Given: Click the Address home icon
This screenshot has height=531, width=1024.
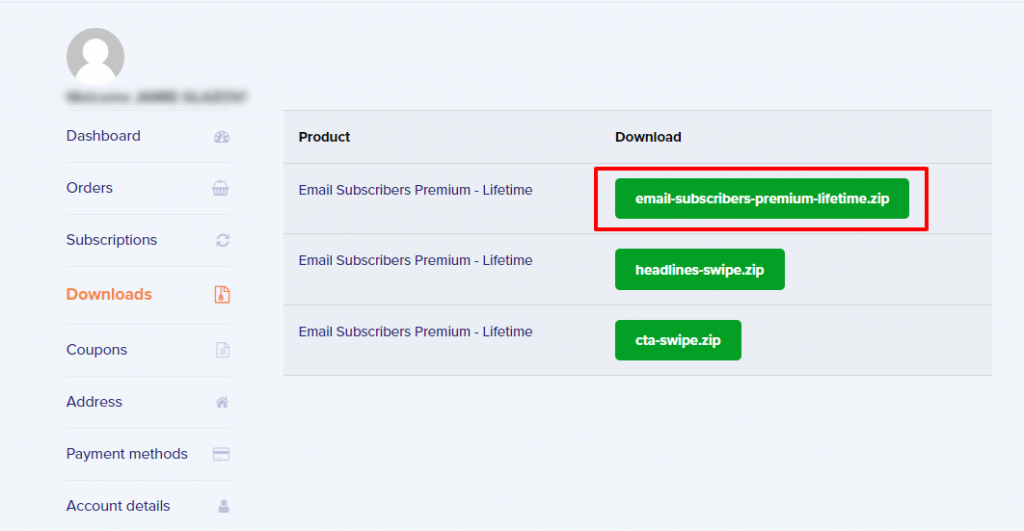Looking at the screenshot, I should [x=222, y=402].
